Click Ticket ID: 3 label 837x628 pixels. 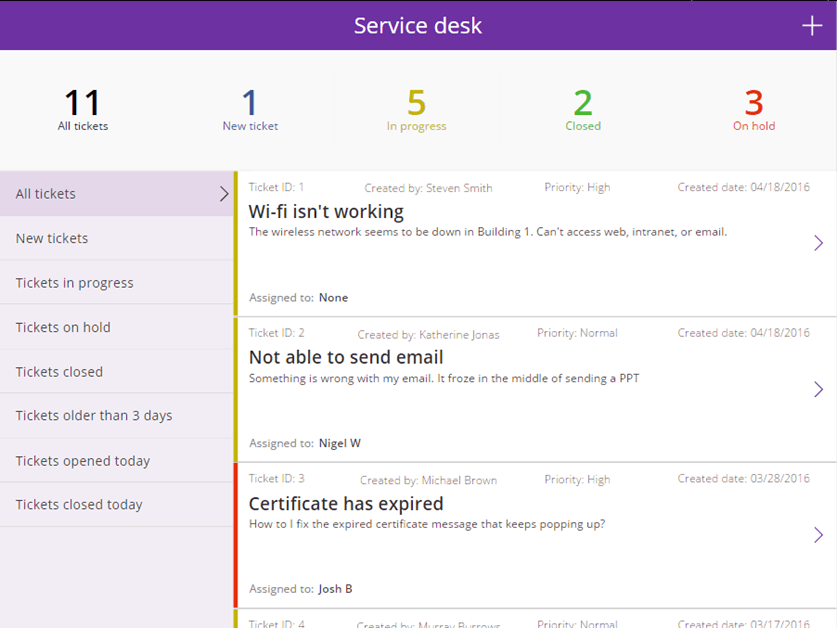click(x=276, y=478)
